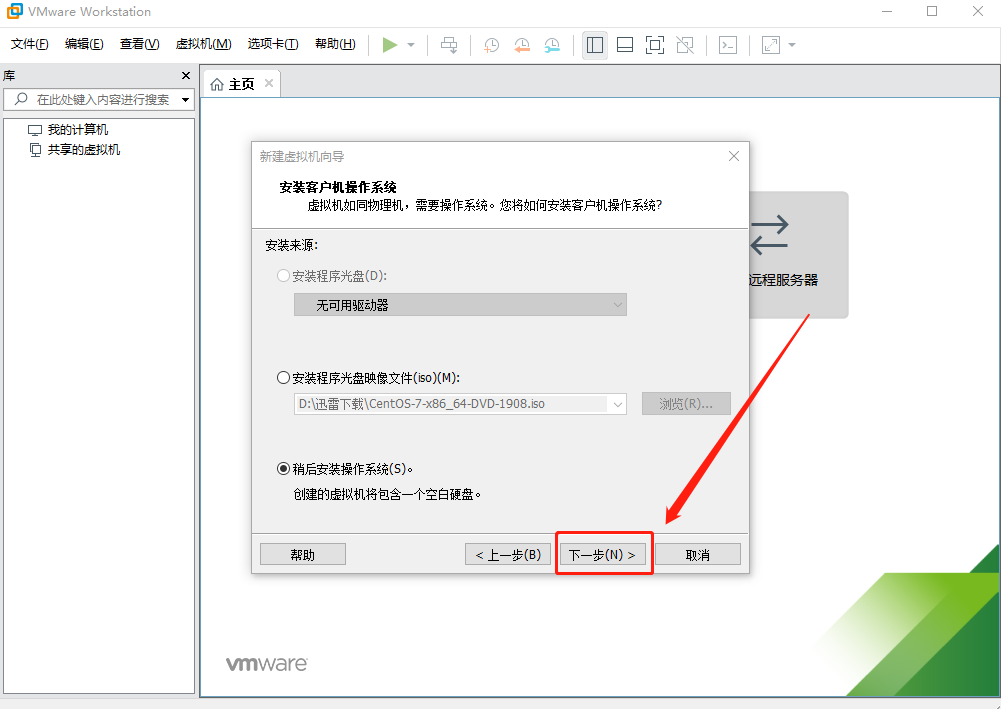Screen dimensions: 1001x709
Task: Click the VMware Workstation title bar logo
Action: tap(14, 11)
